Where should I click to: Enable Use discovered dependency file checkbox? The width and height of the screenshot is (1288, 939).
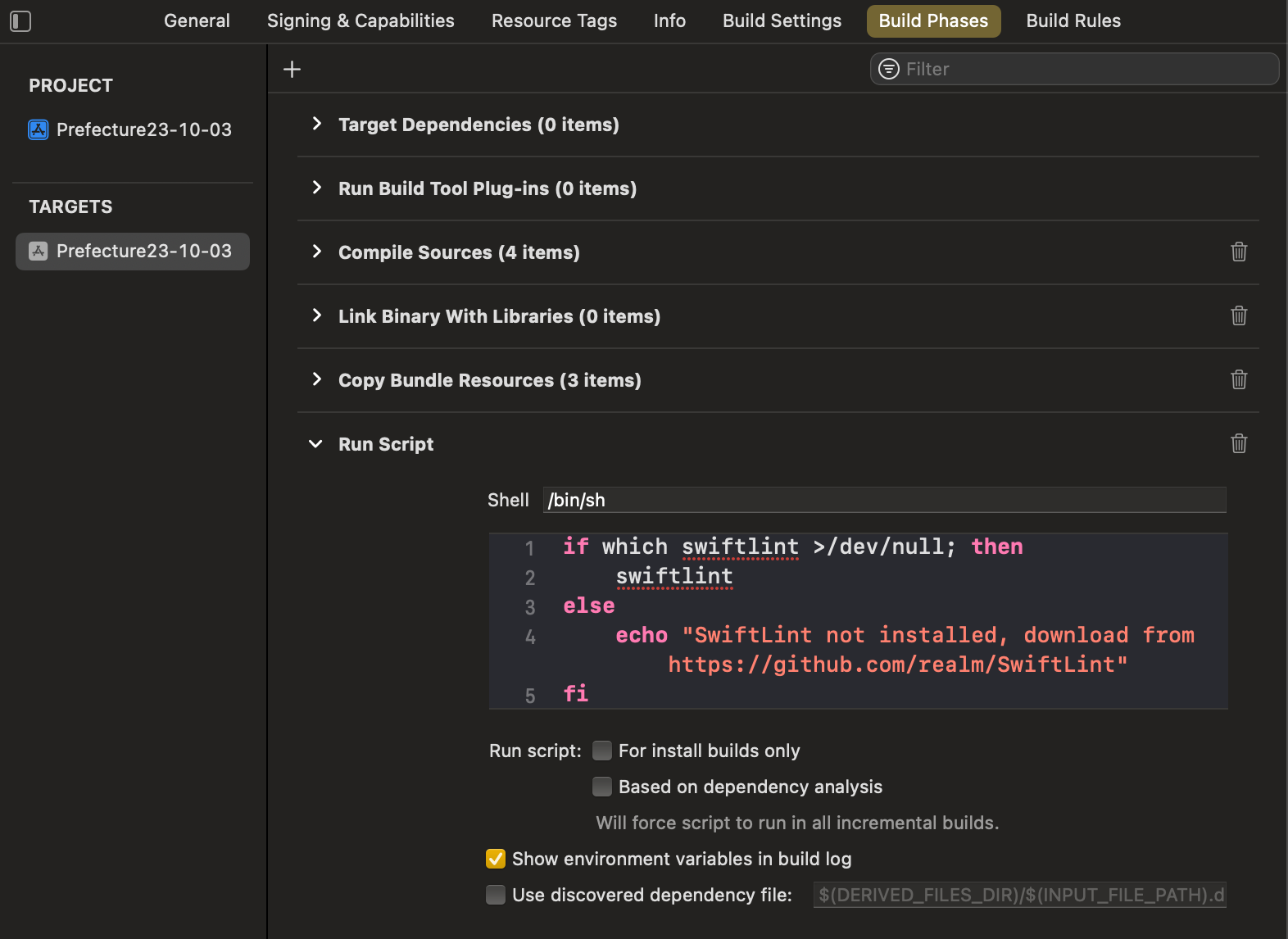(496, 896)
